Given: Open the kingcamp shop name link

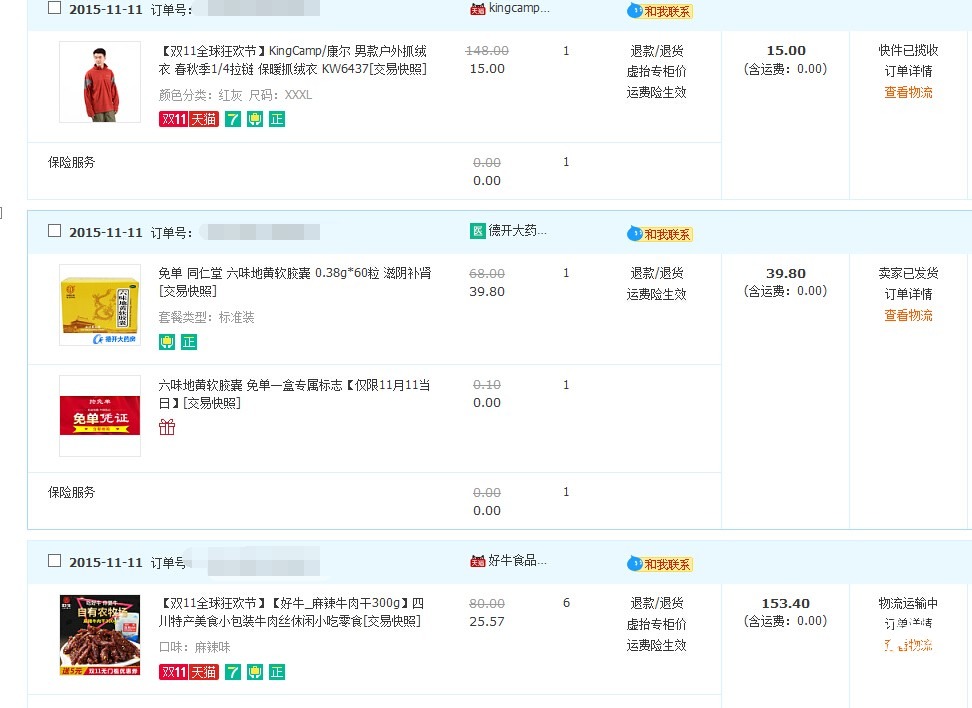Looking at the screenshot, I should pos(519,8).
